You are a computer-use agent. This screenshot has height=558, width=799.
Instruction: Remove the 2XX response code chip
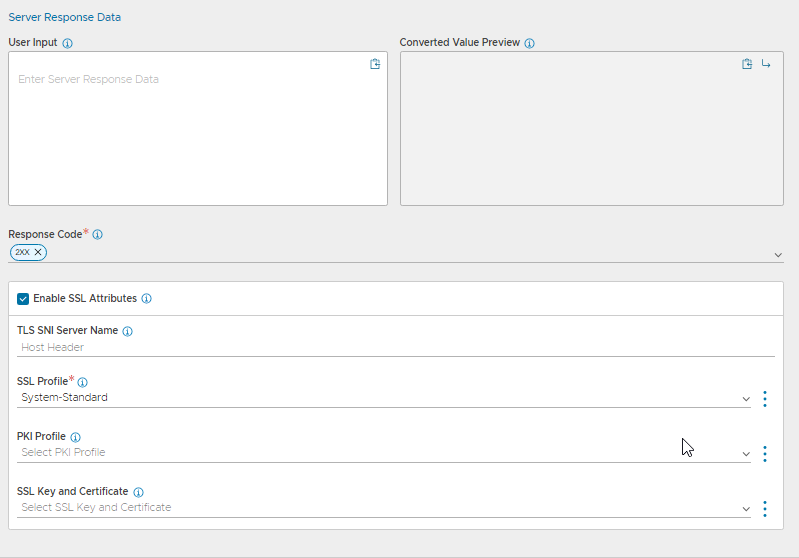point(38,252)
